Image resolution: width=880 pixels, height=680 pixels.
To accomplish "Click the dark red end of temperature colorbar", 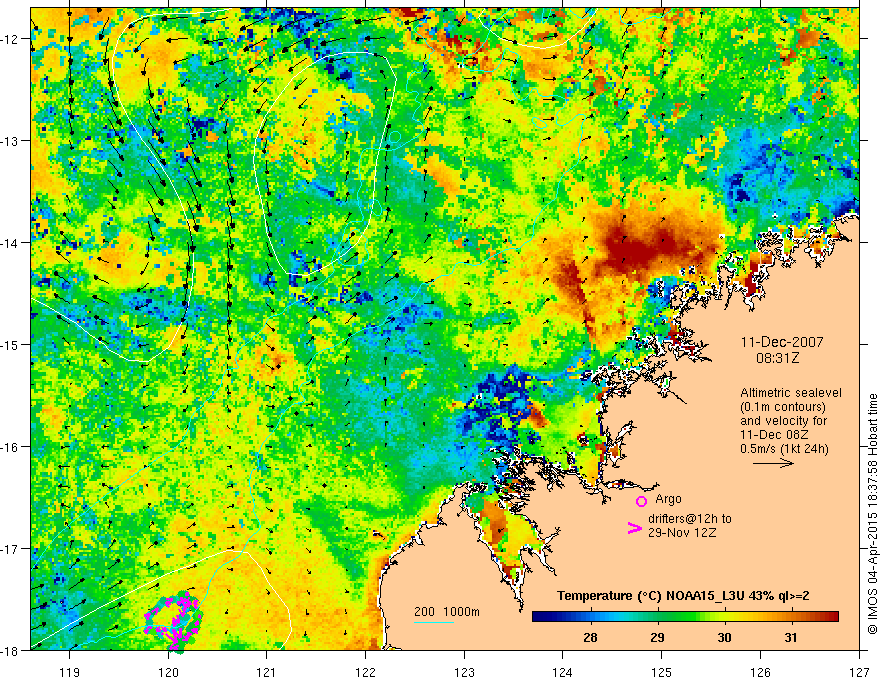I will click(x=832, y=617).
